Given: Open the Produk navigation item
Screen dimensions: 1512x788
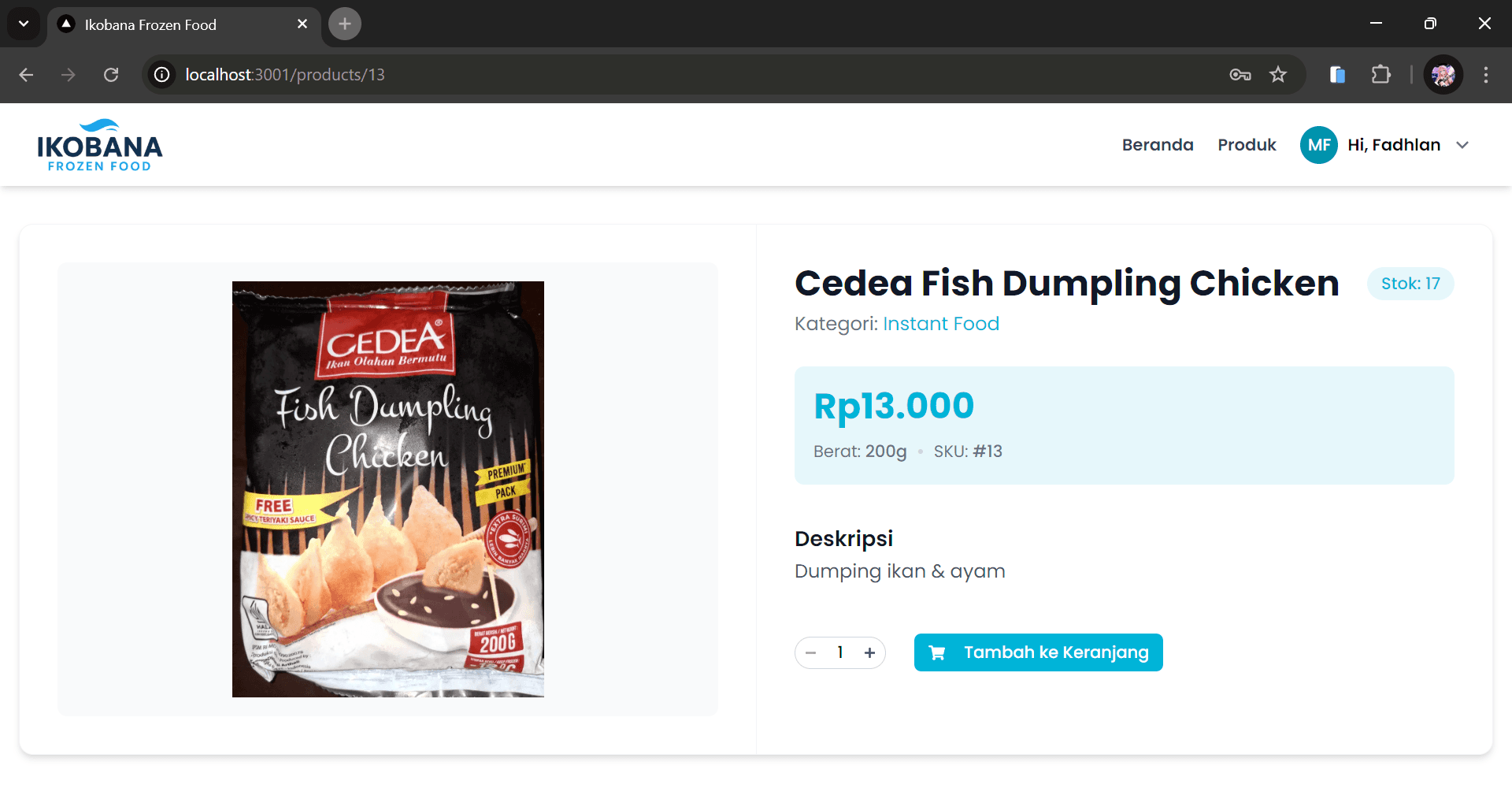Looking at the screenshot, I should tap(1246, 145).
